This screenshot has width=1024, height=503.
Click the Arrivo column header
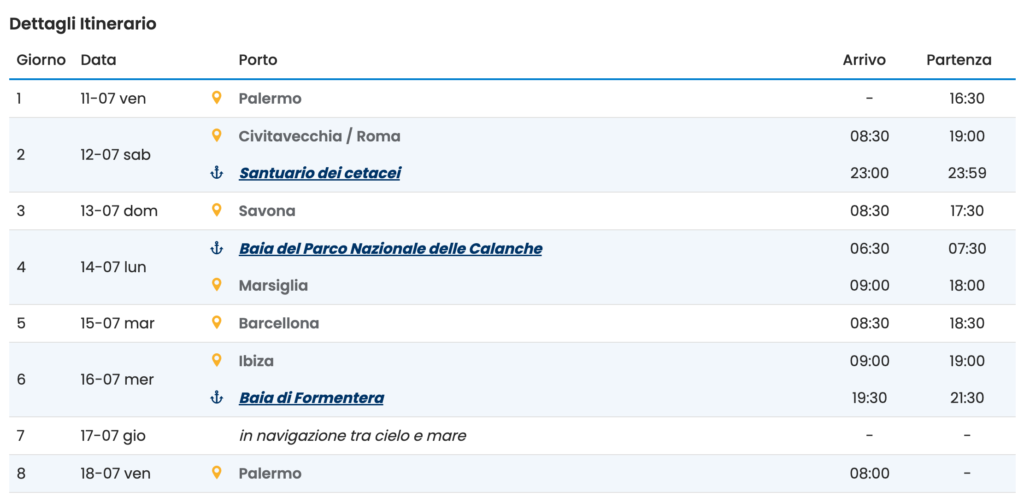pyautogui.click(x=864, y=60)
